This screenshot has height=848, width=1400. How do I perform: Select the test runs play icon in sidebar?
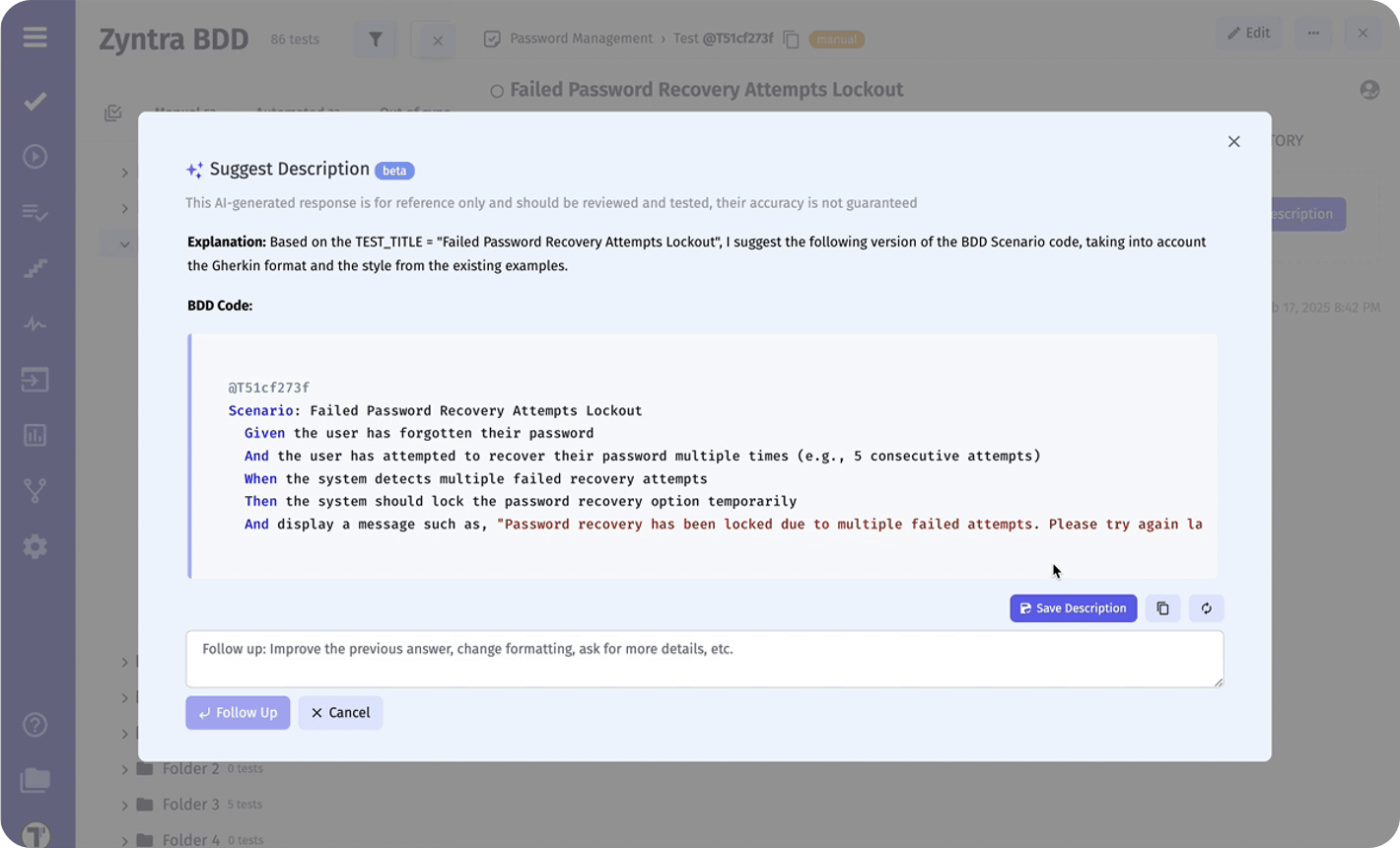pyautogui.click(x=35, y=156)
